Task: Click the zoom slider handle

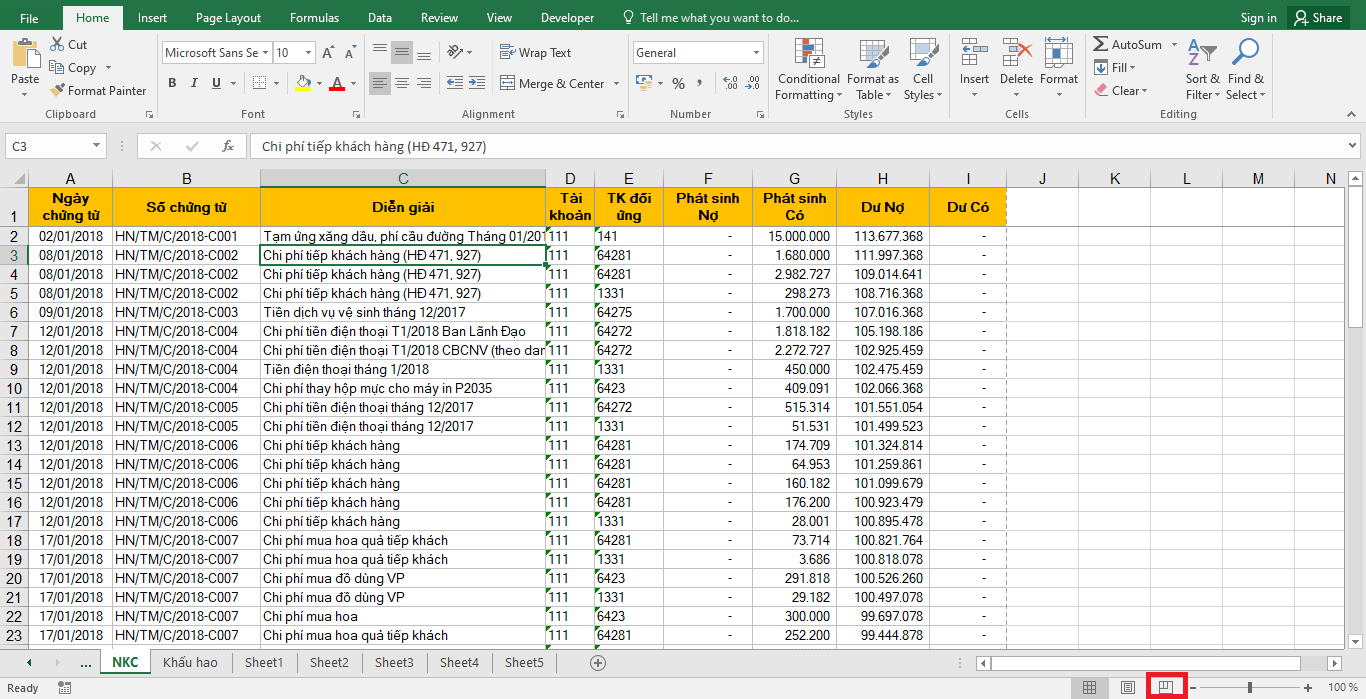Action: (x=1249, y=688)
